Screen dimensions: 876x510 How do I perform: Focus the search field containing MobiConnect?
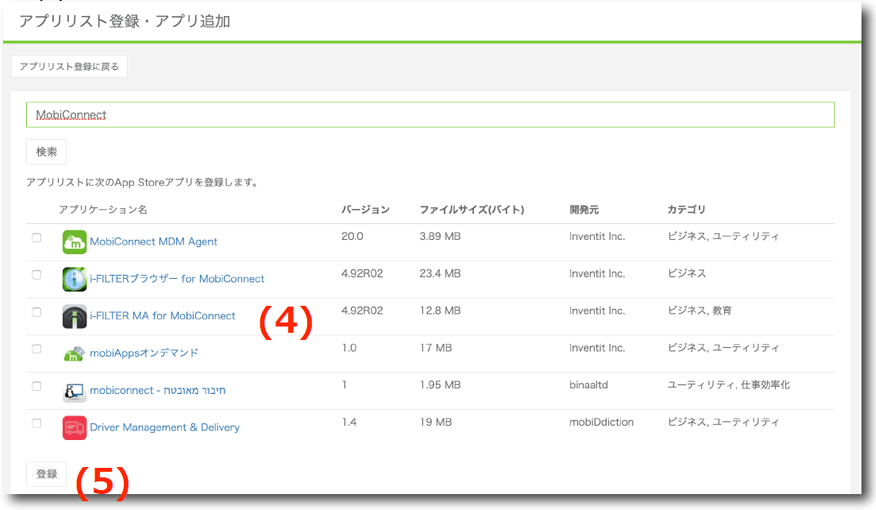click(x=430, y=115)
